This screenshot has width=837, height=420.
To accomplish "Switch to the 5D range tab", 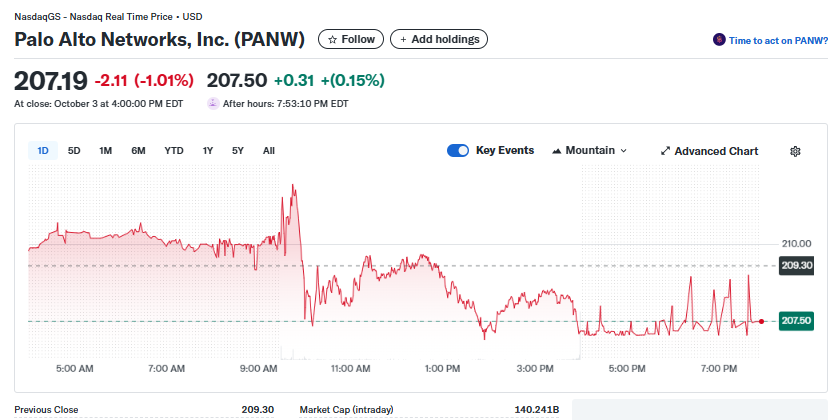I will [x=74, y=151].
